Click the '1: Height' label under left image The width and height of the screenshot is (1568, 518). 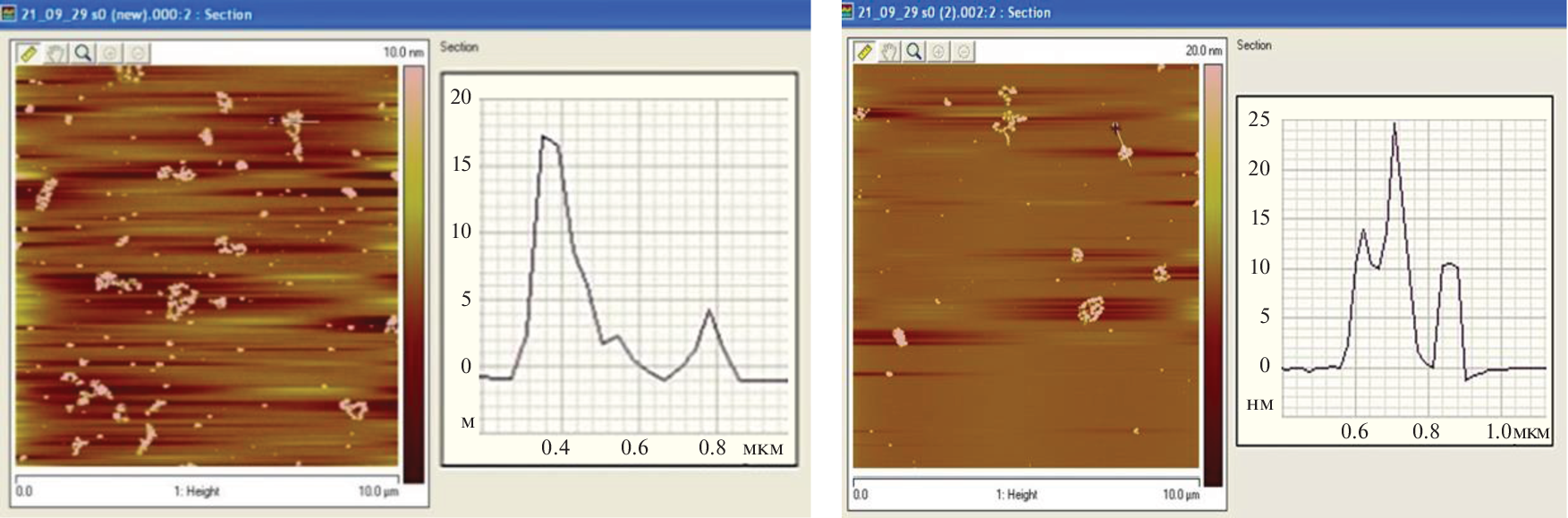[x=197, y=491]
